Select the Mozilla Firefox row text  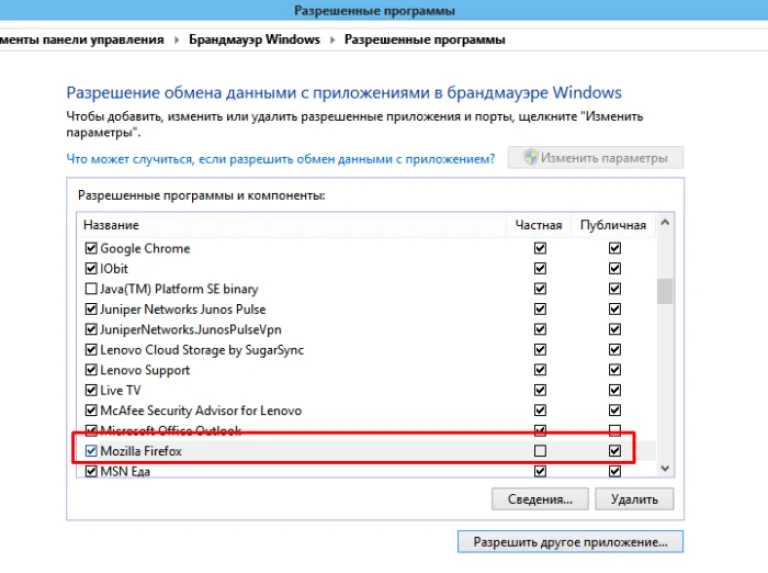coord(141,451)
